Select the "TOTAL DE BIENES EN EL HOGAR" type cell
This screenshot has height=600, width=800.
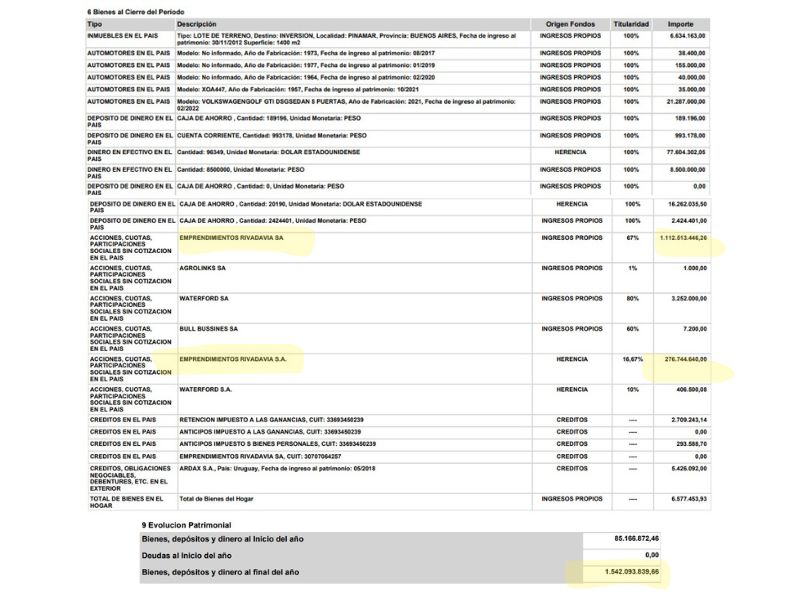pyautogui.click(x=127, y=502)
